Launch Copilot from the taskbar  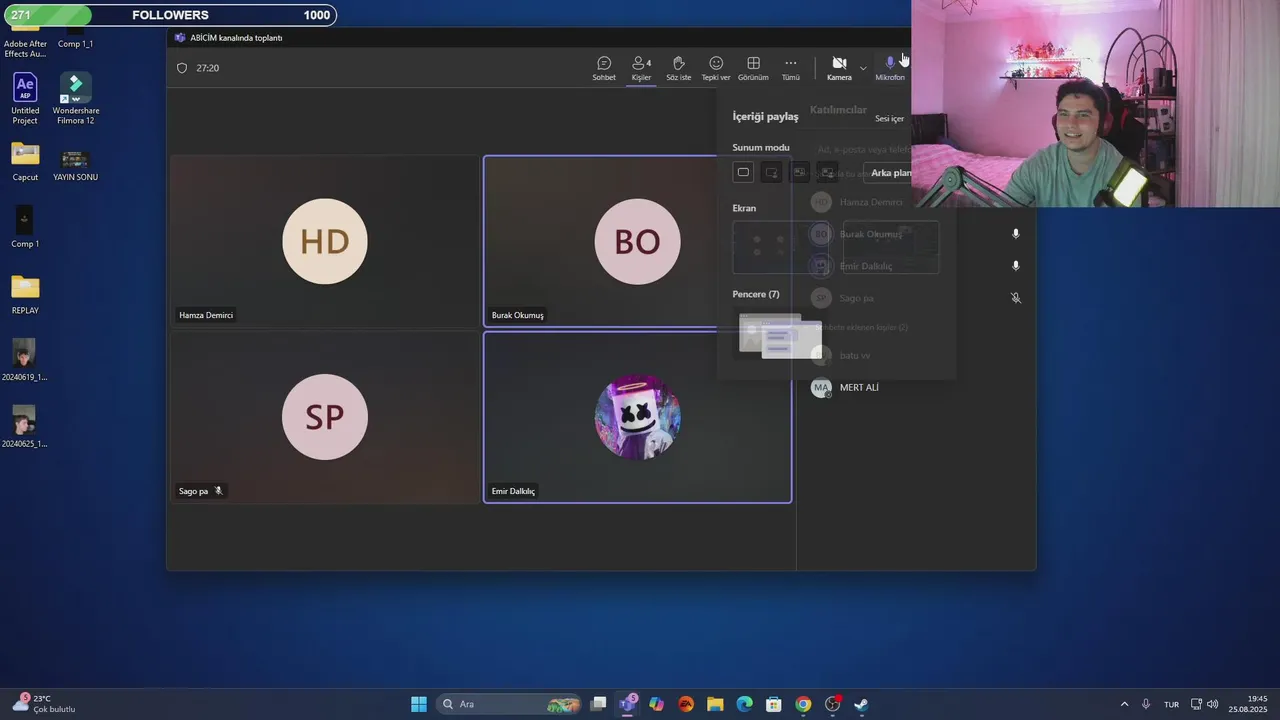click(x=656, y=704)
